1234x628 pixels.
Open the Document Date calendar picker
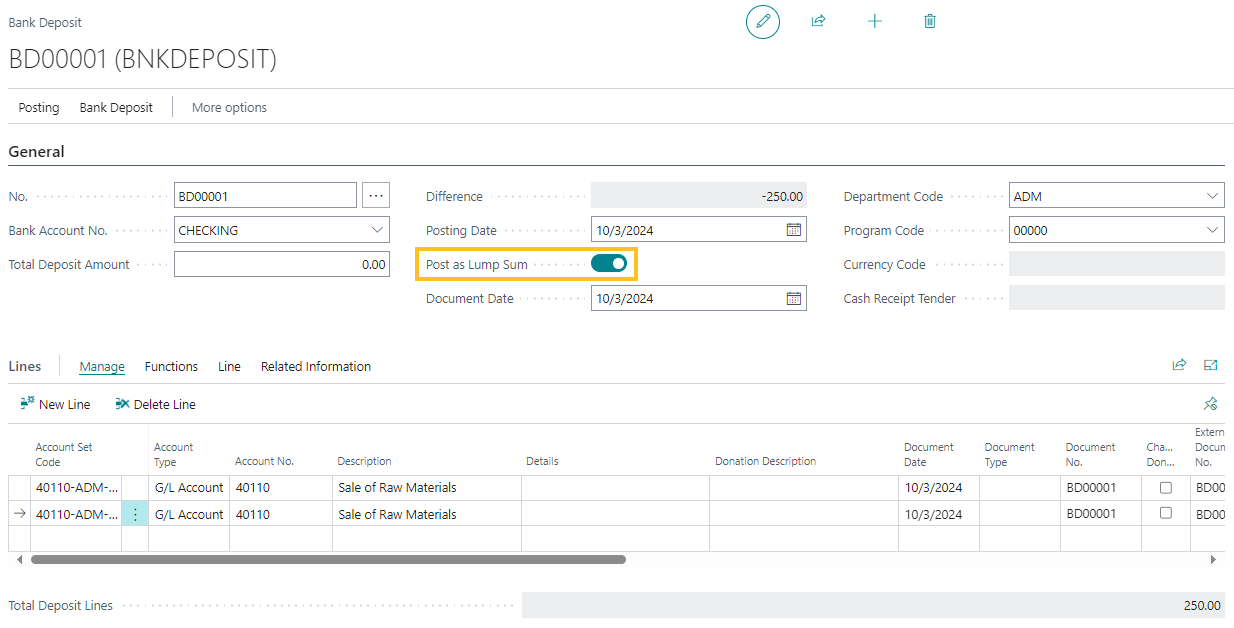click(794, 298)
